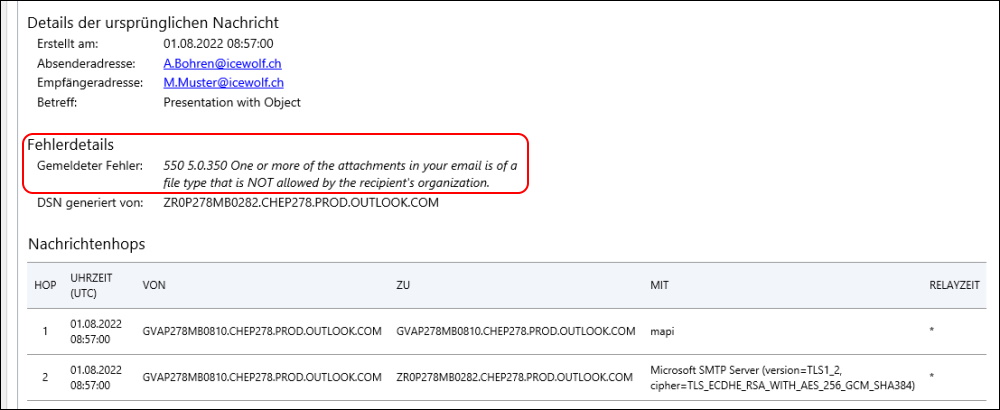1000x410 pixels.
Task: Click the mapi entry in hop 1
Action: [661, 332]
